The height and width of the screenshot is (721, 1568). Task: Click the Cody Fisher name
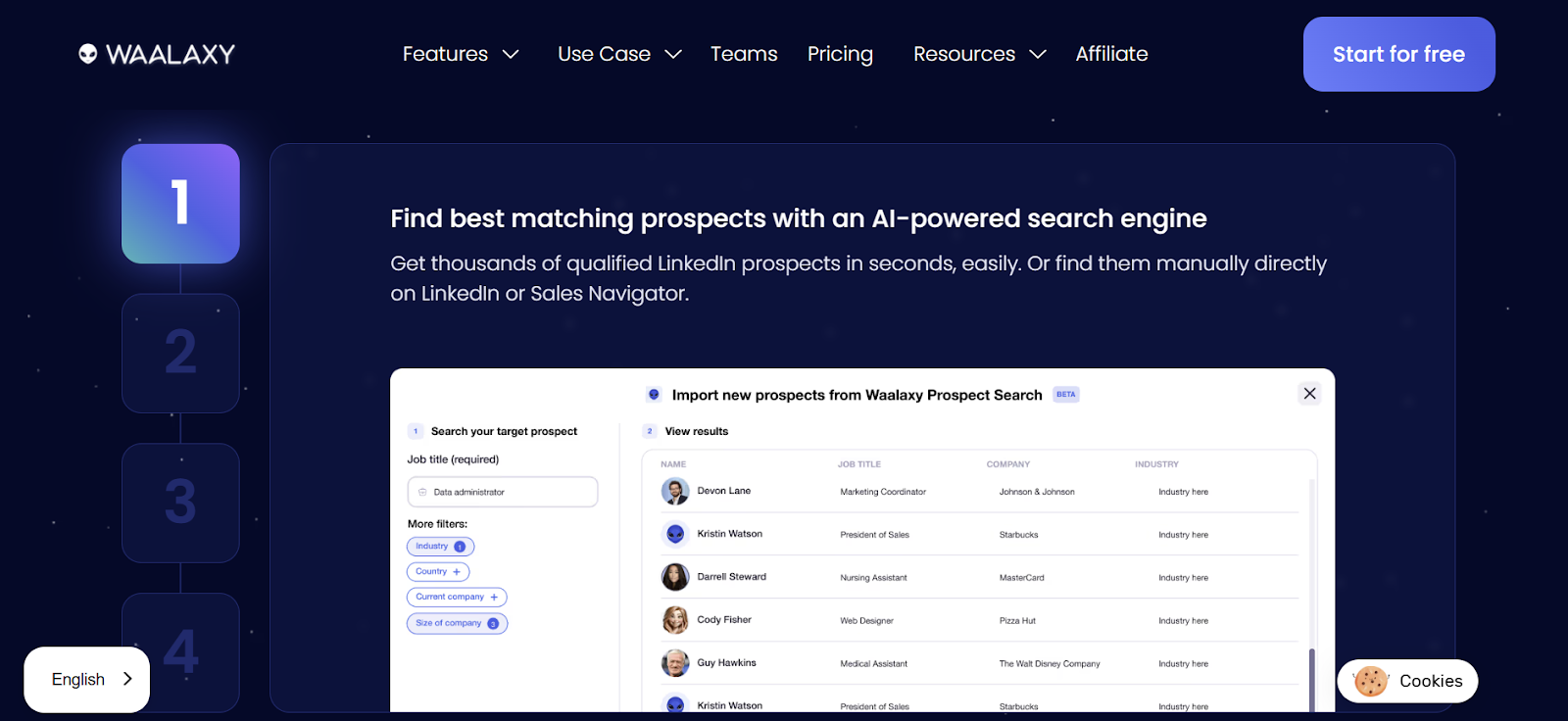pyautogui.click(x=724, y=620)
